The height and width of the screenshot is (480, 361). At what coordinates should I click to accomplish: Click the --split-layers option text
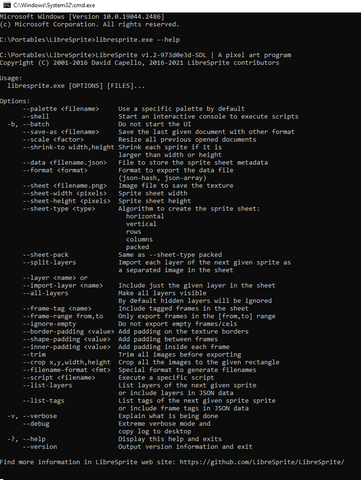pos(49,262)
